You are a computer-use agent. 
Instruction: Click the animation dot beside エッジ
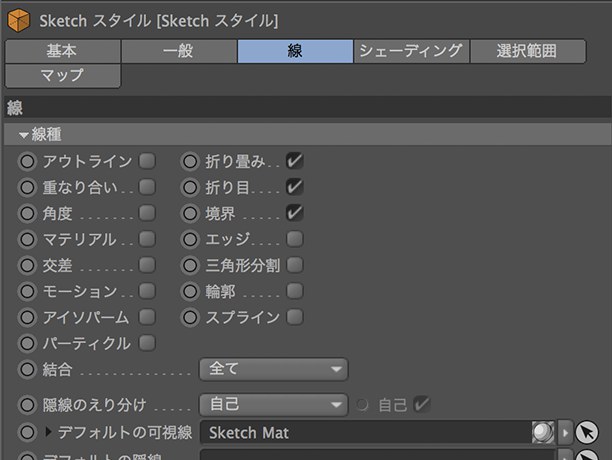click(x=190, y=239)
